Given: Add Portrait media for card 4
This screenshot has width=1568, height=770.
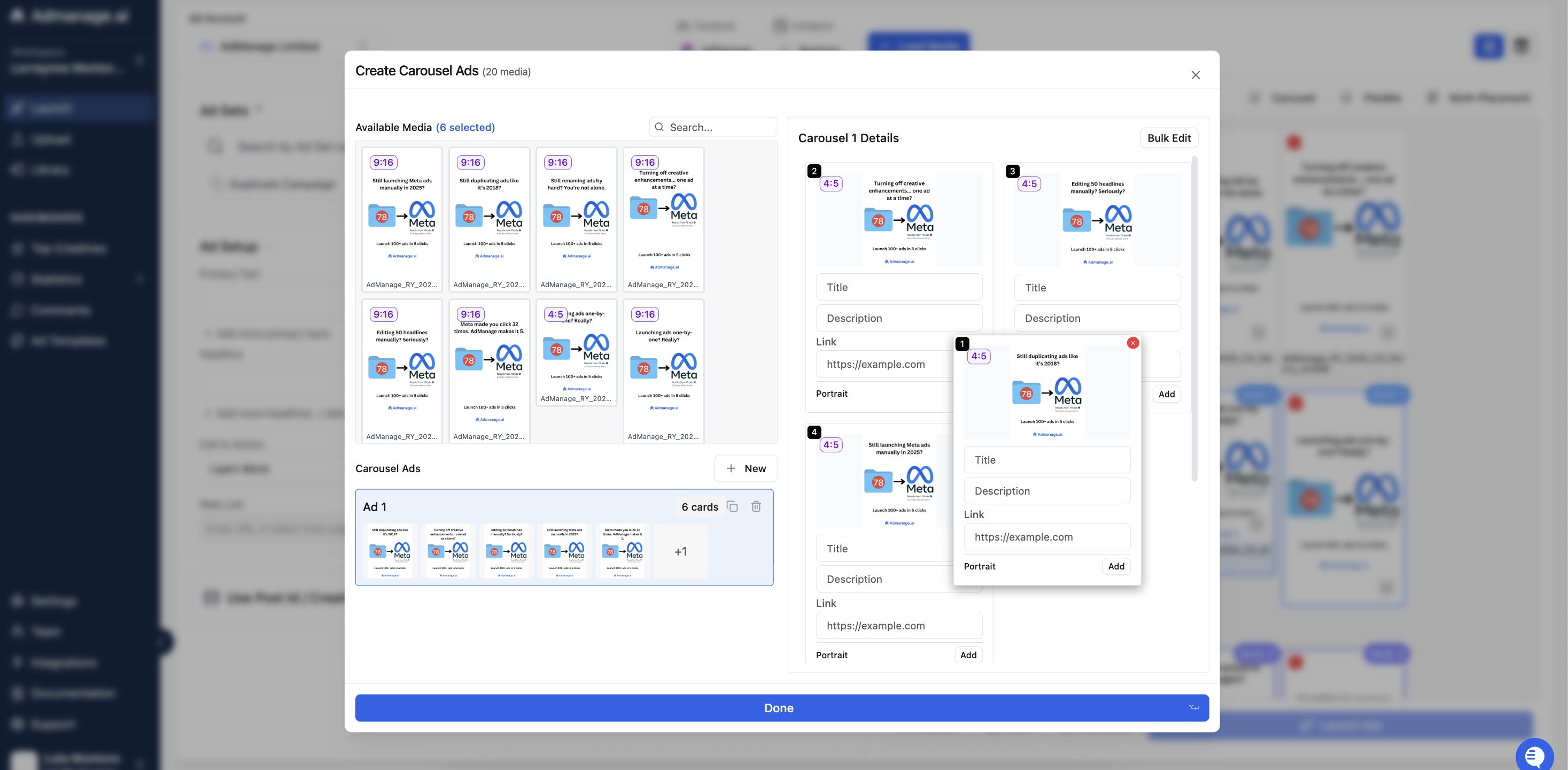Looking at the screenshot, I should [x=968, y=655].
